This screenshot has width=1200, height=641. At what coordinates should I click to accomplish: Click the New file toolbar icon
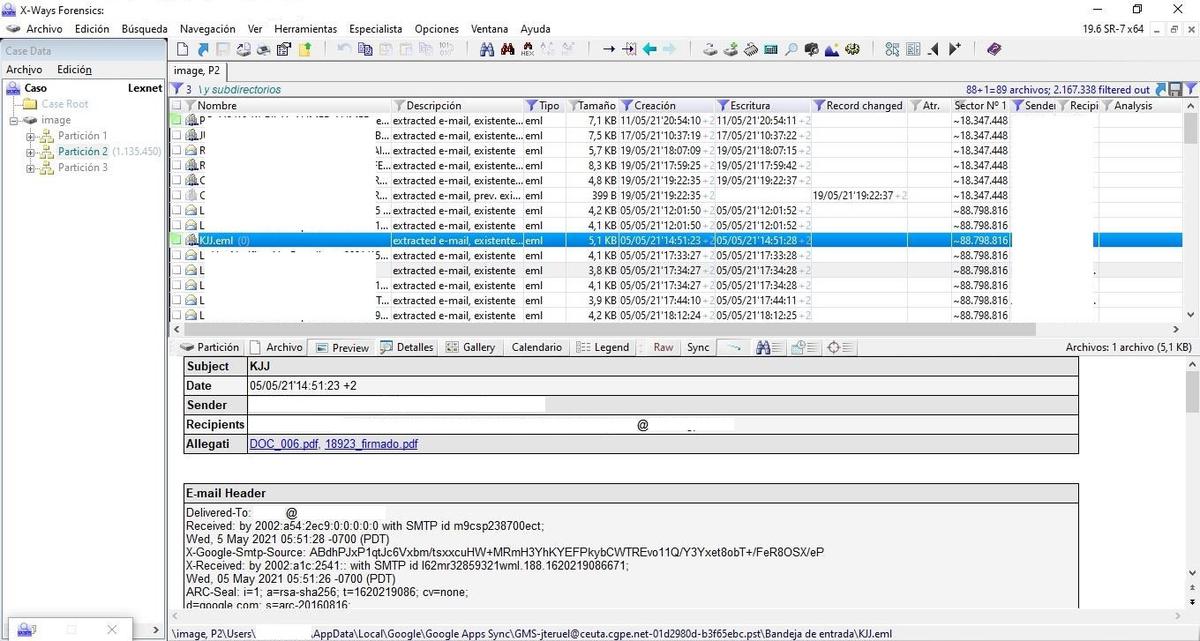coord(182,49)
